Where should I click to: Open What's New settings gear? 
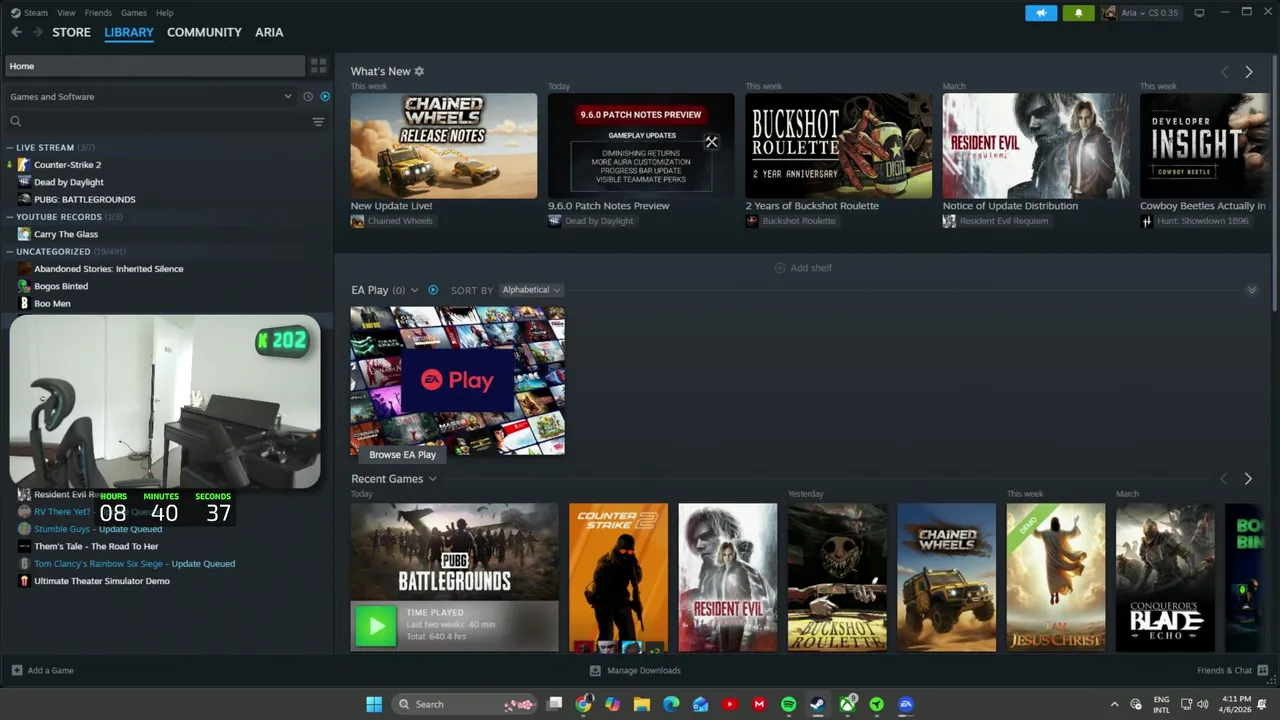pyautogui.click(x=419, y=72)
